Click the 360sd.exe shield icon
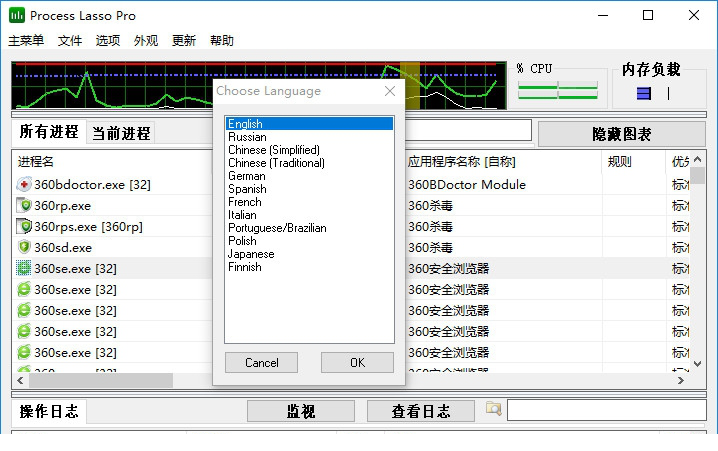This screenshot has height=451, width=718. (24, 247)
